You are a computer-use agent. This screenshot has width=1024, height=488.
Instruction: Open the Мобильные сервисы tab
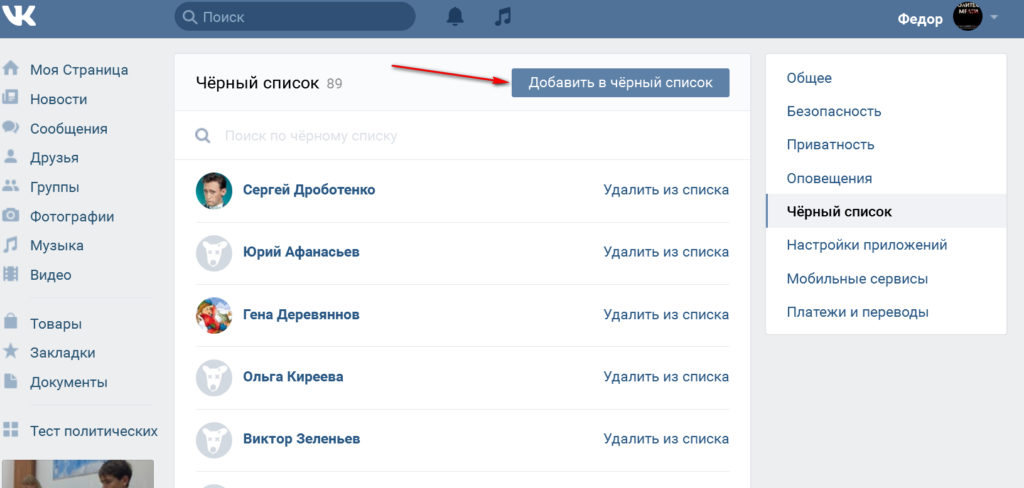pos(886,279)
